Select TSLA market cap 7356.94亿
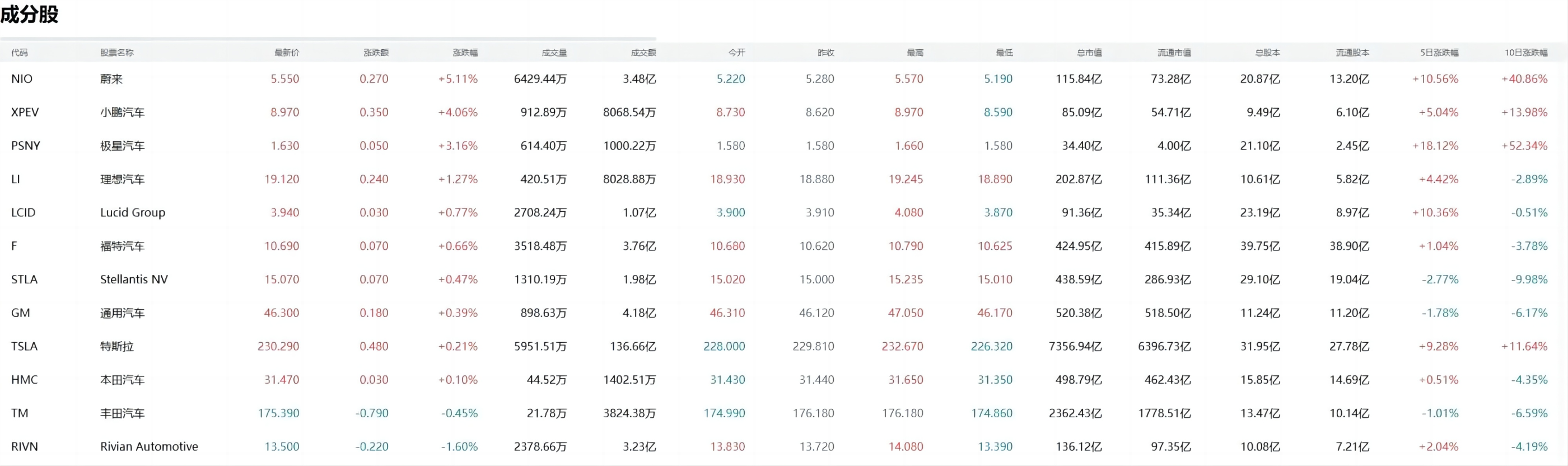Screen dimensions: 1568x466 pos(1076,347)
